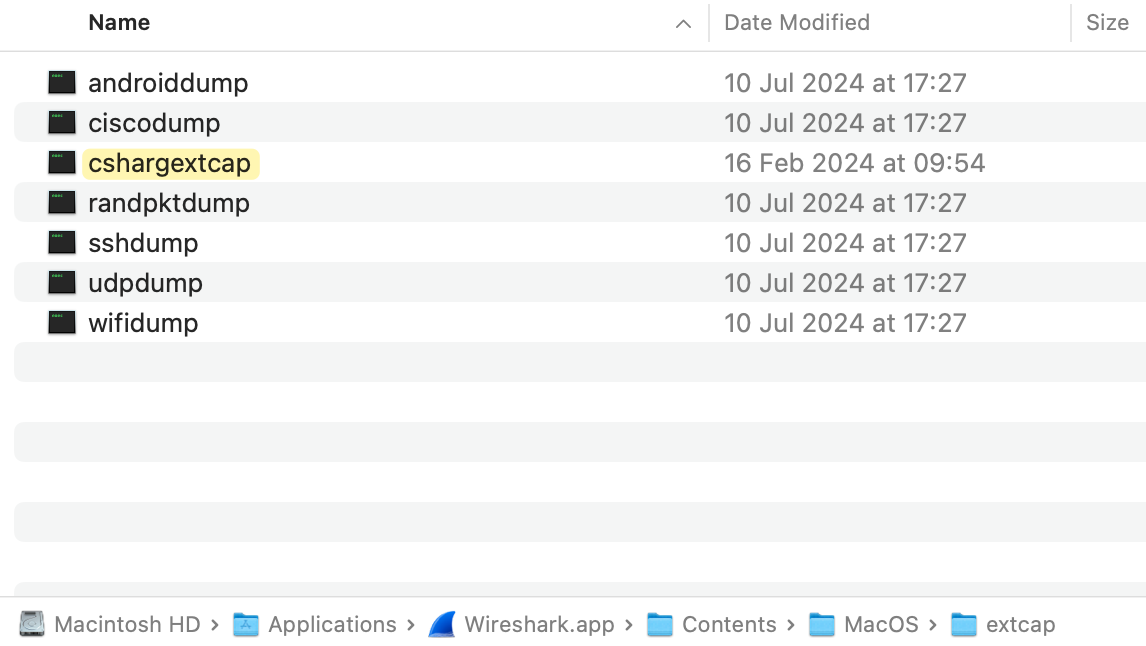Click the cshargextcap executable icon

62,163
